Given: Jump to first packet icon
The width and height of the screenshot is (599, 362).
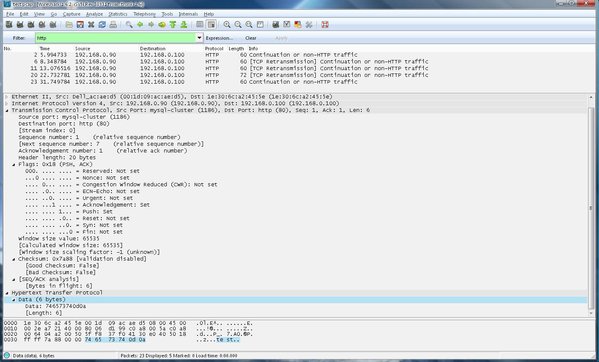Looking at the screenshot, I should tap(173, 24).
